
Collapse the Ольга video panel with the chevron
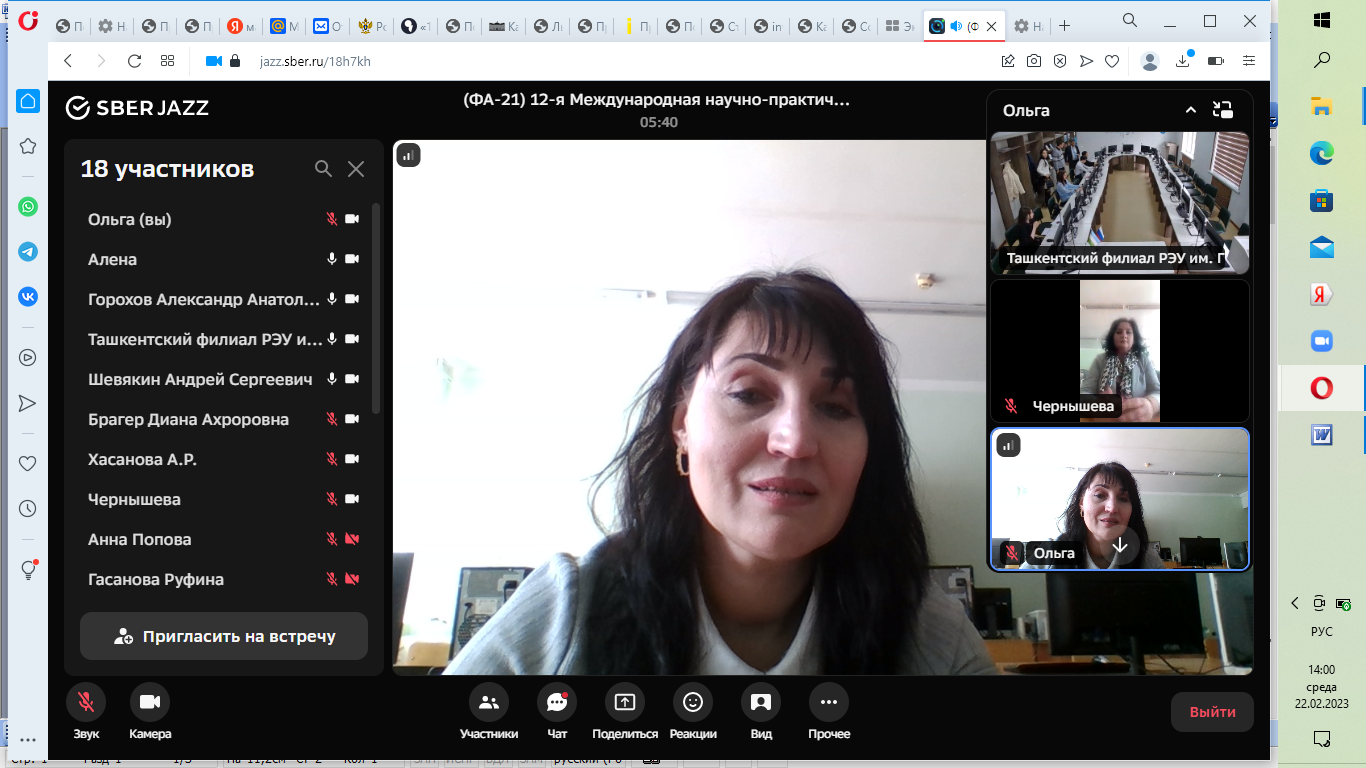(x=1191, y=110)
